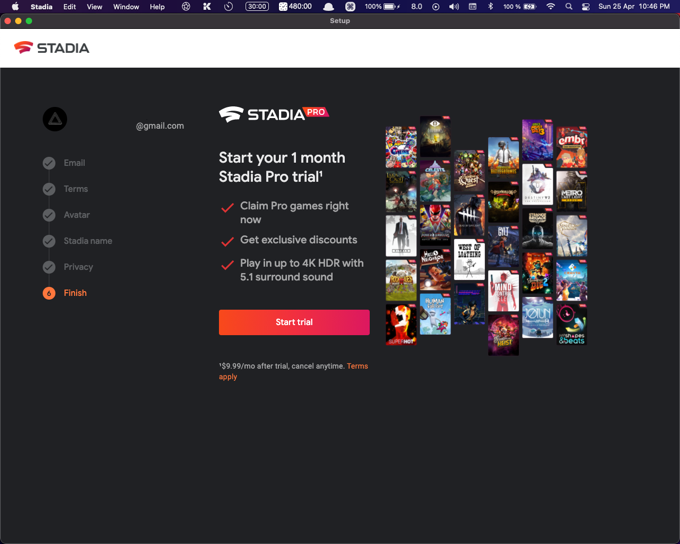Image resolution: width=680 pixels, height=544 pixels.
Task: Go to the Avatar setup step
Action: pyautogui.click(x=76, y=215)
